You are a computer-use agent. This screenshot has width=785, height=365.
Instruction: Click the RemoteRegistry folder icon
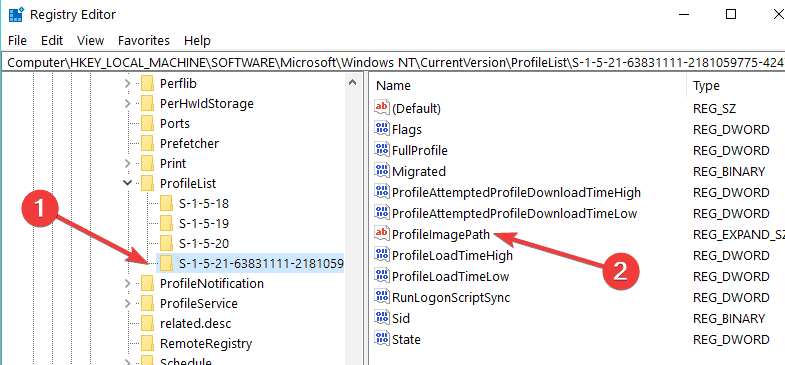click(x=147, y=344)
